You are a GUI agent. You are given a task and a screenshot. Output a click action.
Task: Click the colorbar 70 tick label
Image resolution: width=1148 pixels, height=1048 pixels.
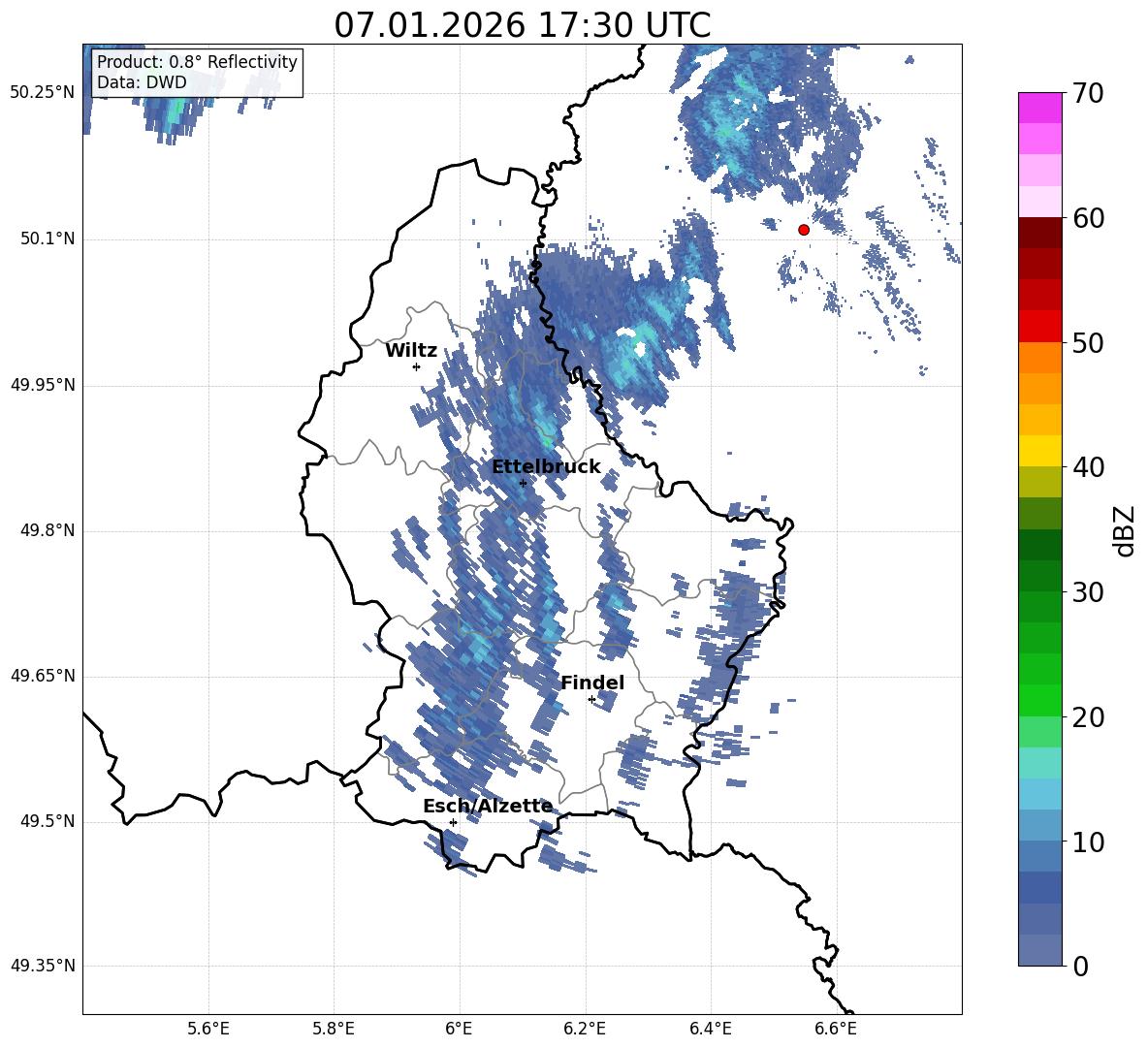coord(1088,94)
